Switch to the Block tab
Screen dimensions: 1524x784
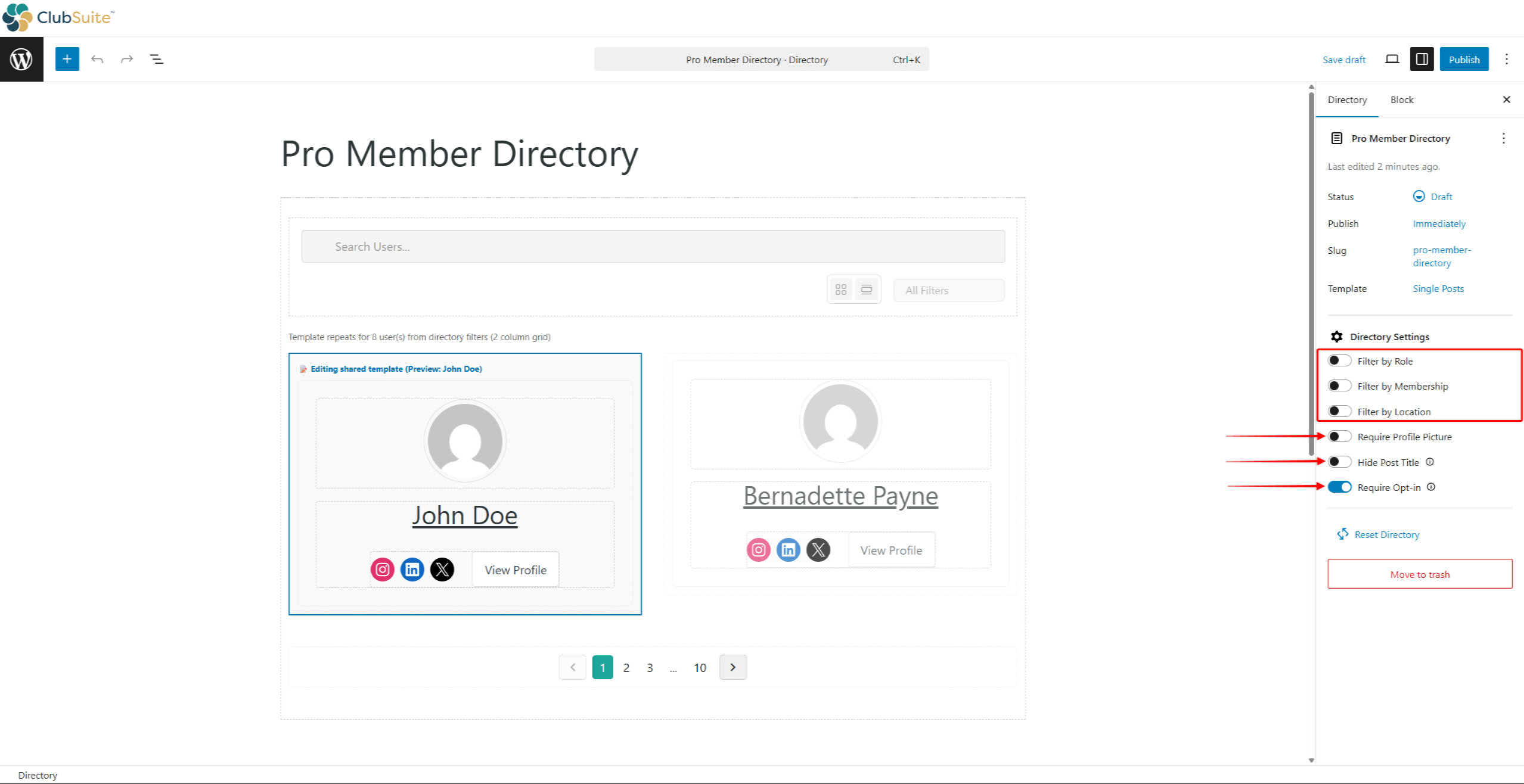click(x=1402, y=99)
